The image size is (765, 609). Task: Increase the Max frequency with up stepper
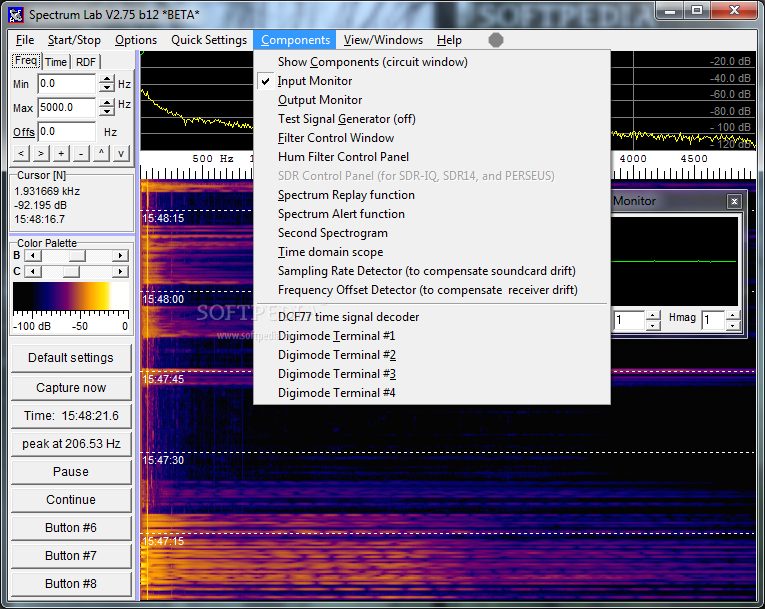106,103
